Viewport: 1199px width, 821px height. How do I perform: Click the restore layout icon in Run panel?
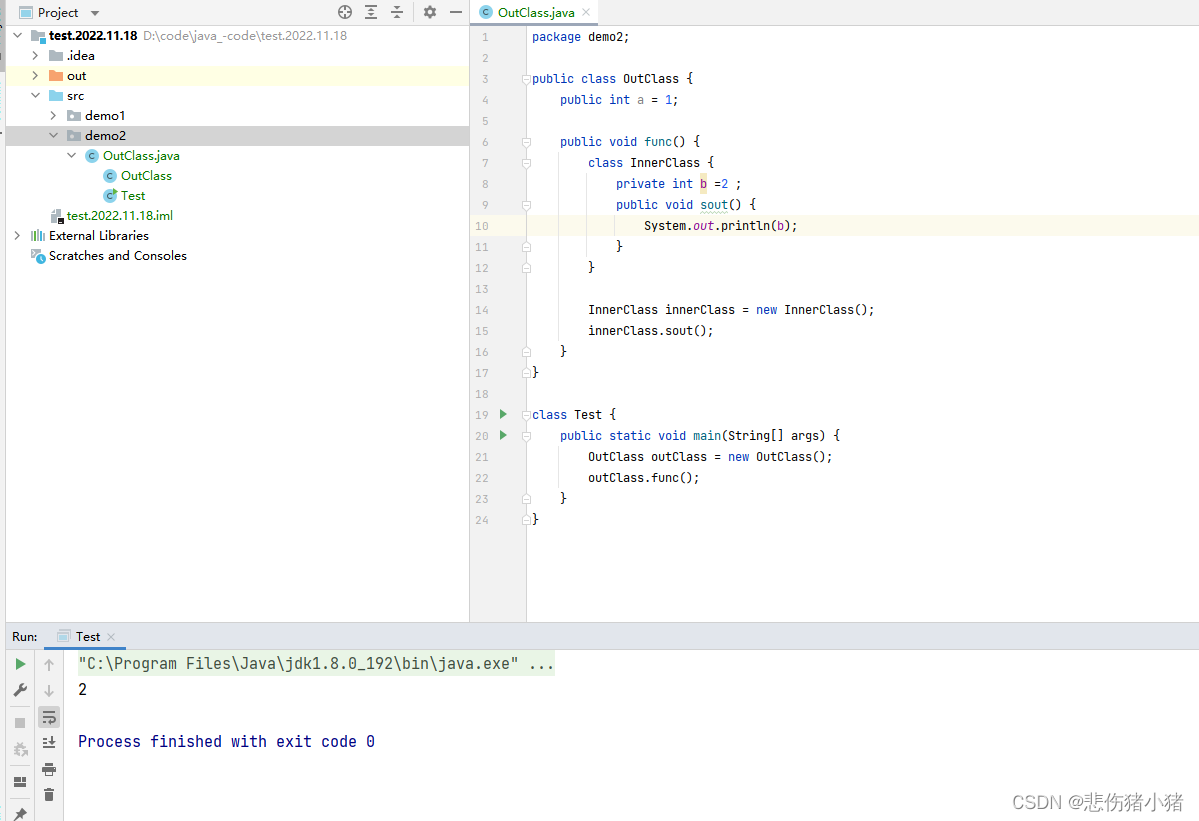21,781
